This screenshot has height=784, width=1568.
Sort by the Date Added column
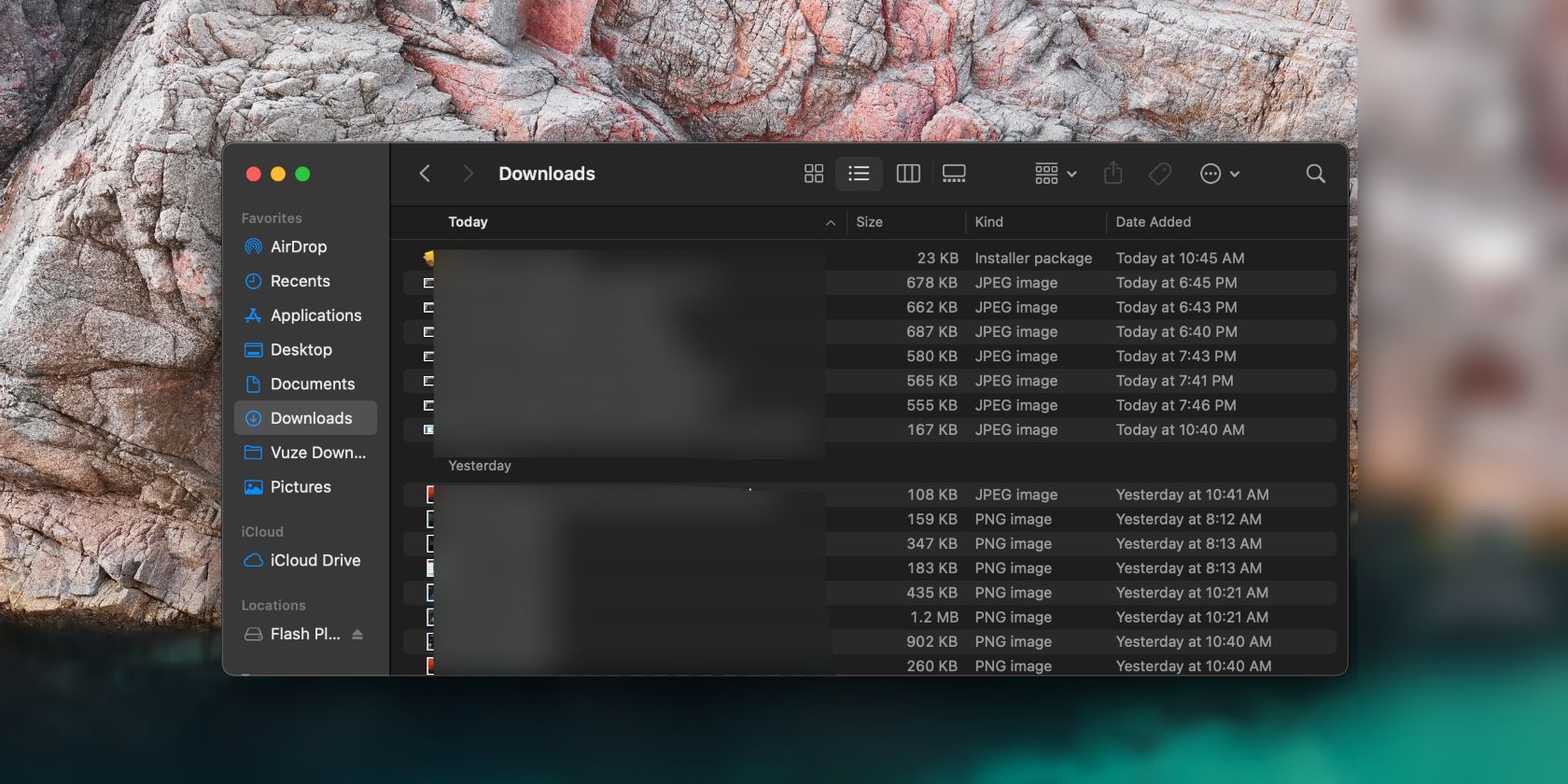pos(1153,222)
